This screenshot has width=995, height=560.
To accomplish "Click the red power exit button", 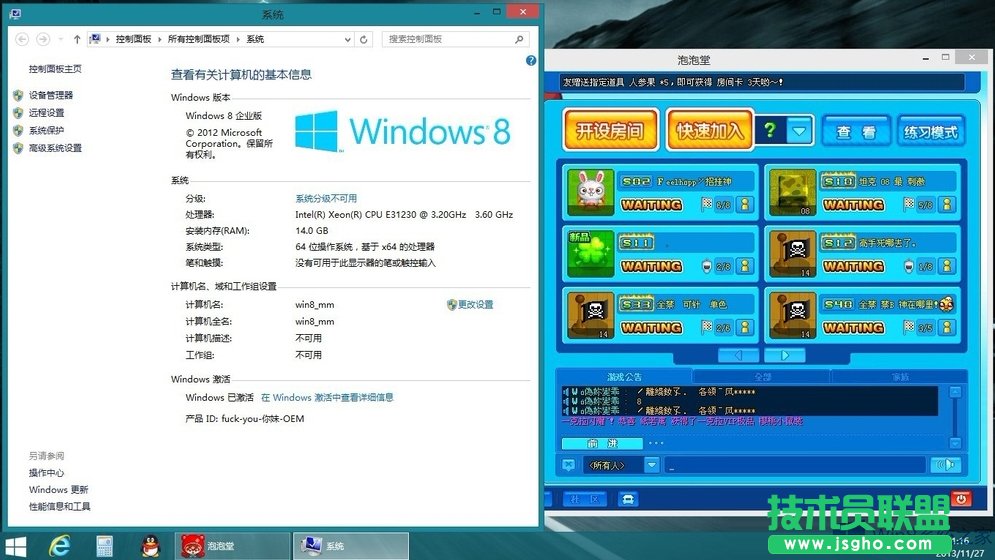I will pyautogui.click(x=961, y=499).
